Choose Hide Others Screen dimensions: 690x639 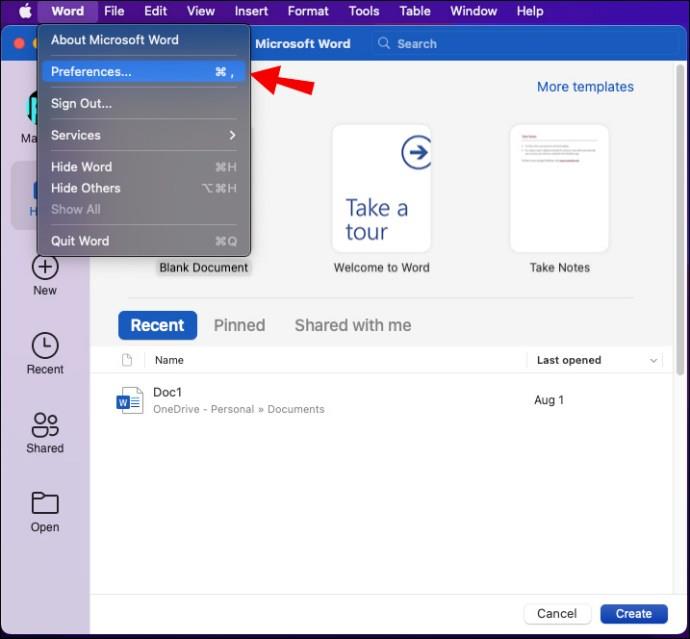[143, 188]
